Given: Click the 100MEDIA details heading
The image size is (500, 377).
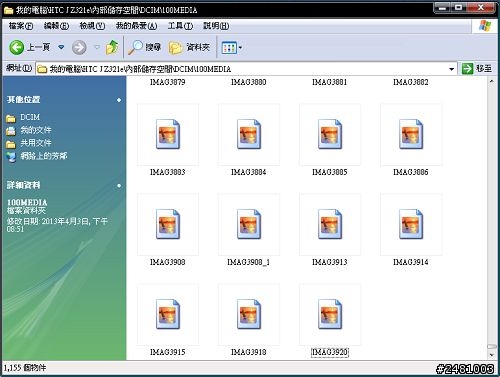Looking at the screenshot, I should [27, 202].
